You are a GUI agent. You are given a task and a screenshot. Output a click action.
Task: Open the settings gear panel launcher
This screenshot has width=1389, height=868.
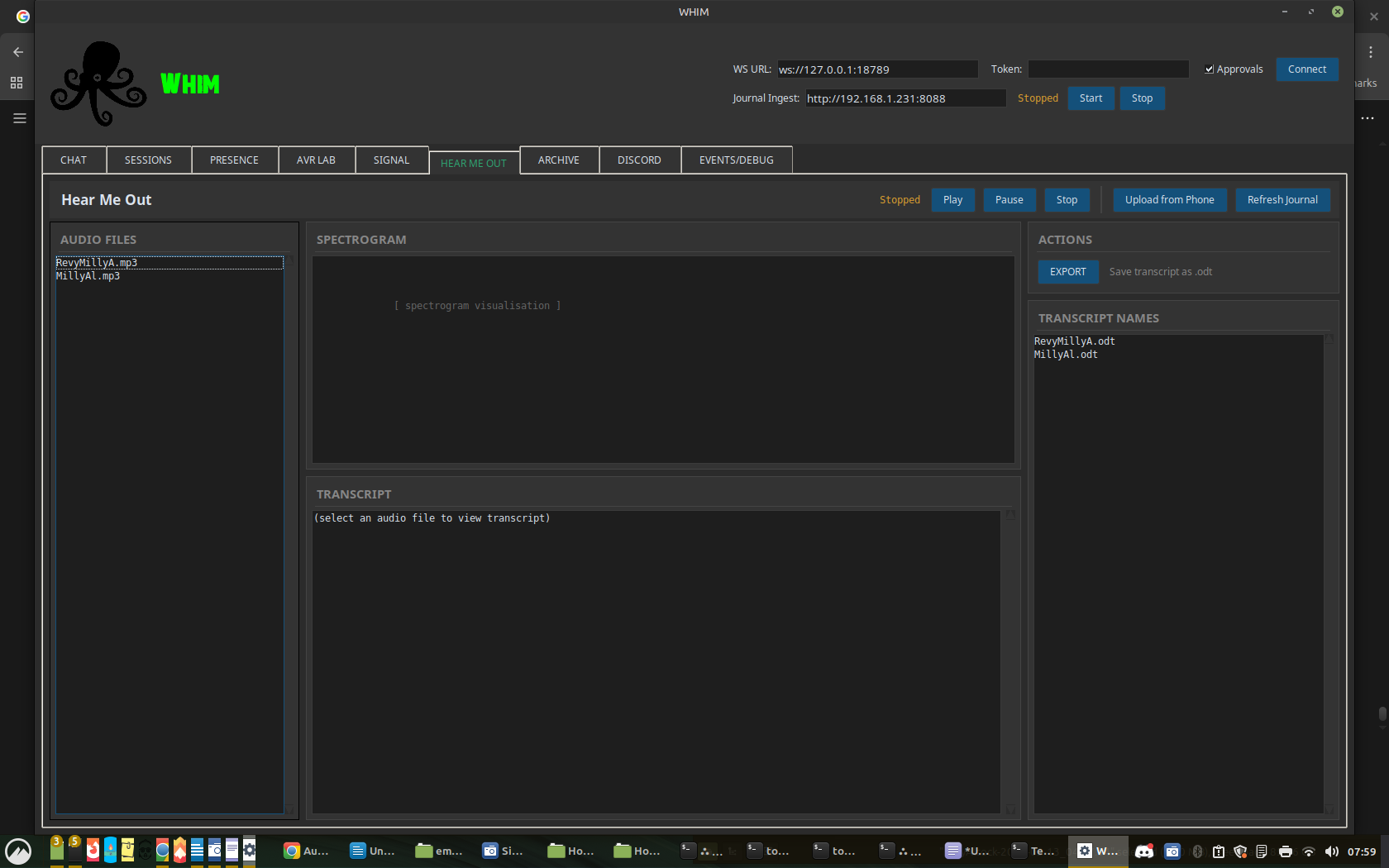tap(249, 850)
